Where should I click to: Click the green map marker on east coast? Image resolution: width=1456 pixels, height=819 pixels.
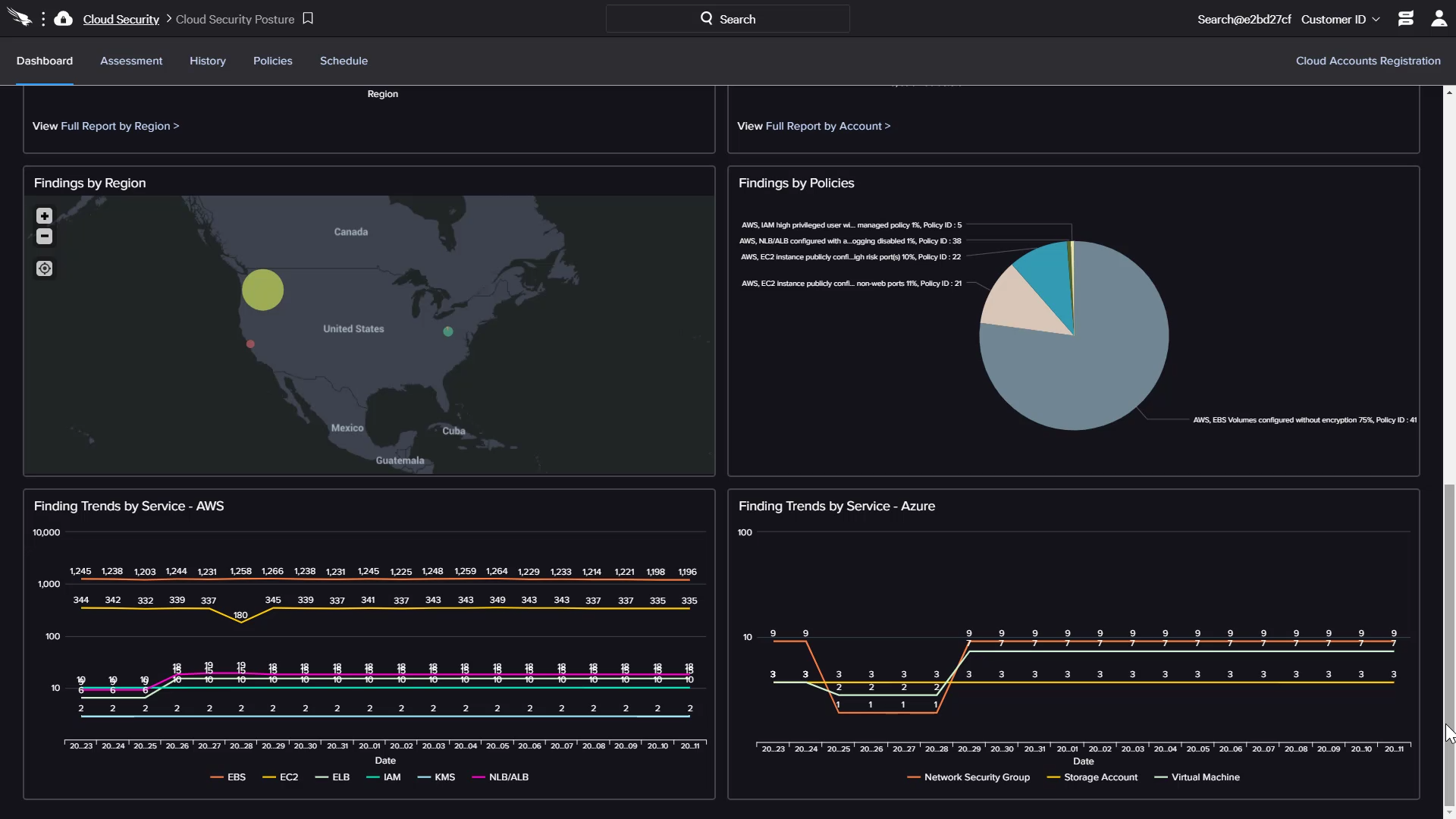click(x=448, y=331)
